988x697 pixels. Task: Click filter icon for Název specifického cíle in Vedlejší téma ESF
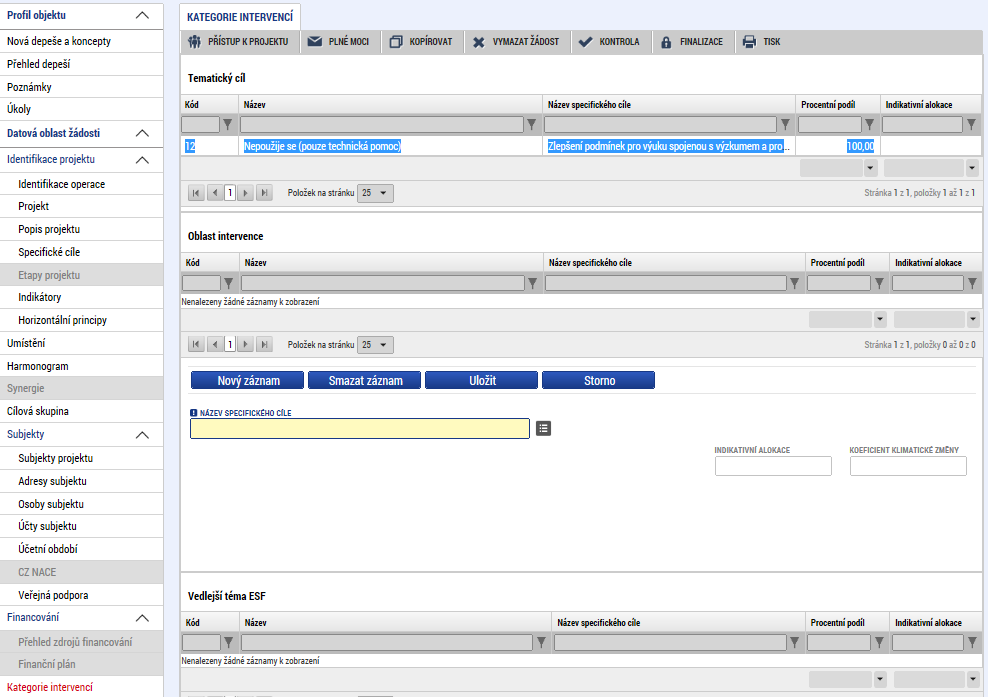point(795,642)
